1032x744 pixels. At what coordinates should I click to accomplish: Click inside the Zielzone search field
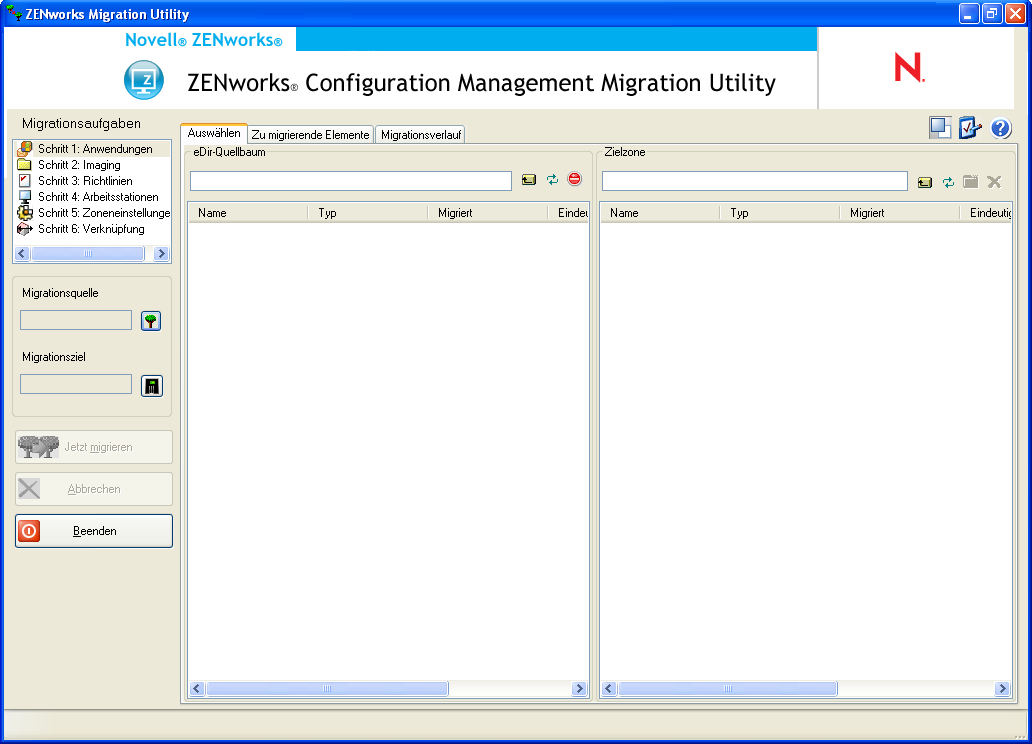coord(754,180)
